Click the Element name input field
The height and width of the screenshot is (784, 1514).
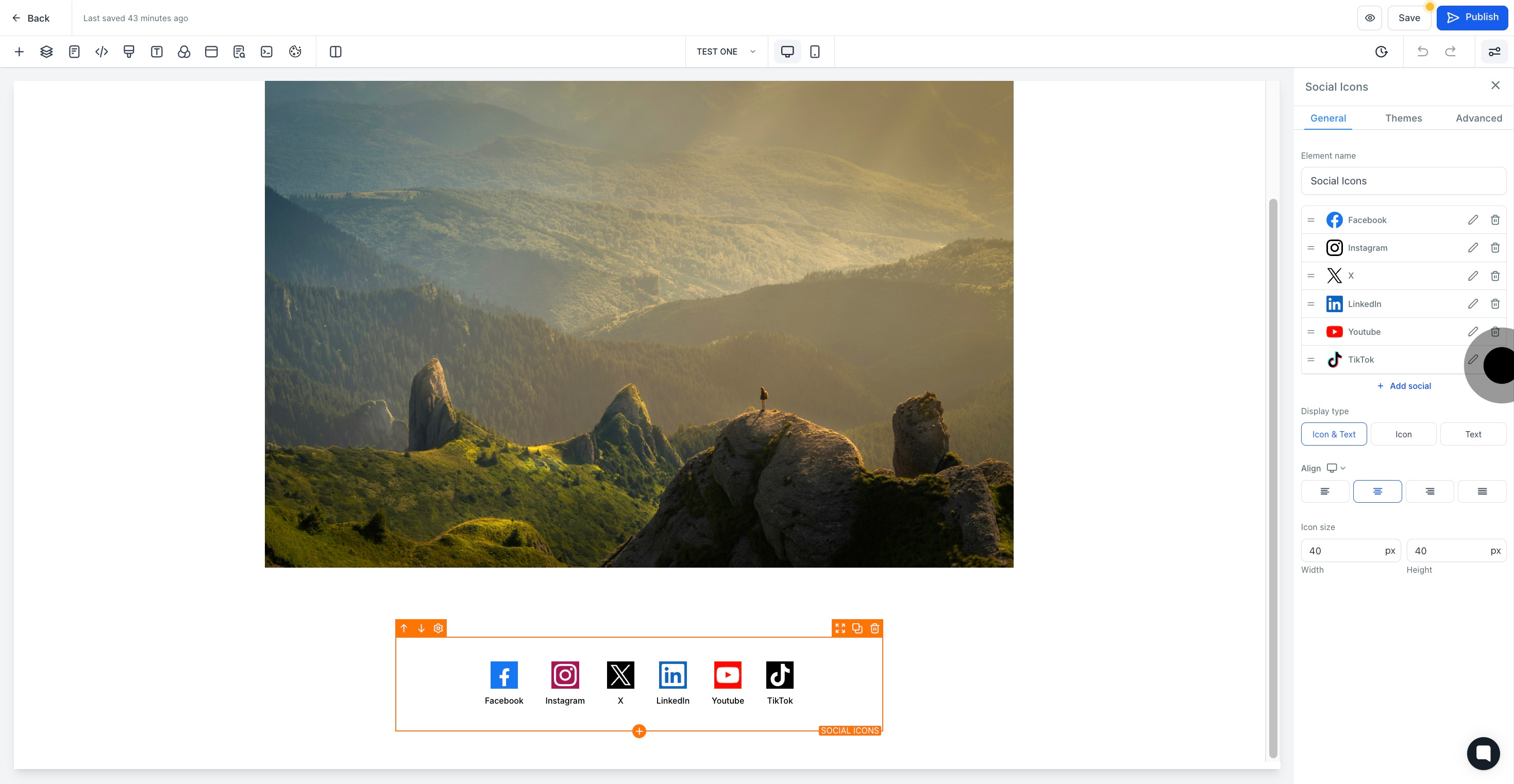pyautogui.click(x=1404, y=181)
